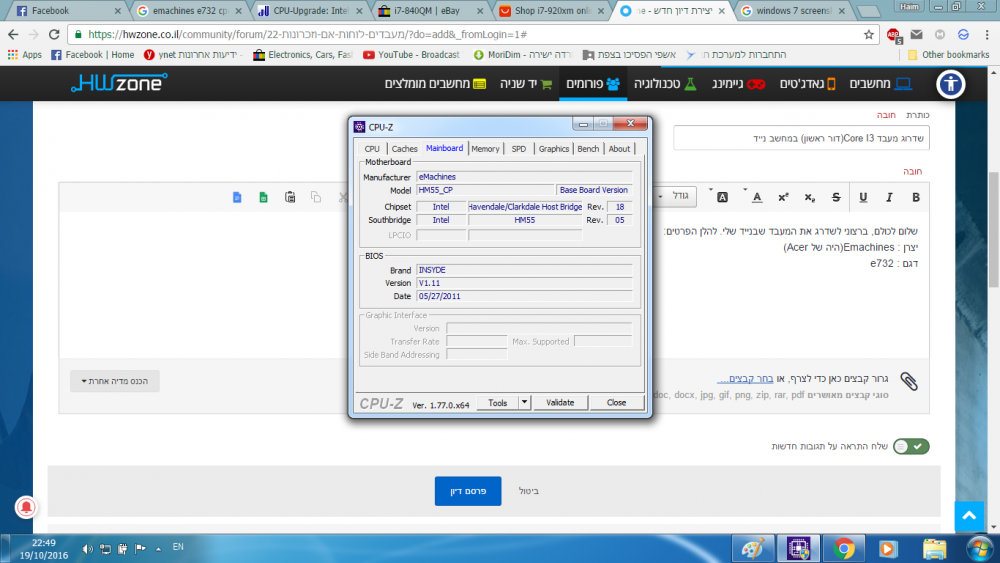Open the computers menu item in the site nav

(881, 84)
